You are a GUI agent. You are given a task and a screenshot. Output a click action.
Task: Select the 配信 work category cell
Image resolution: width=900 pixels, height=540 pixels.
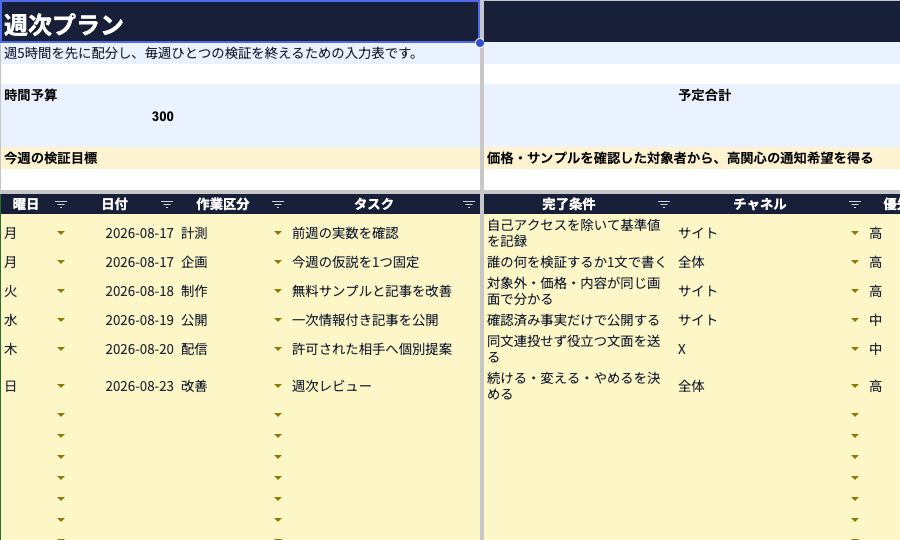232,349
